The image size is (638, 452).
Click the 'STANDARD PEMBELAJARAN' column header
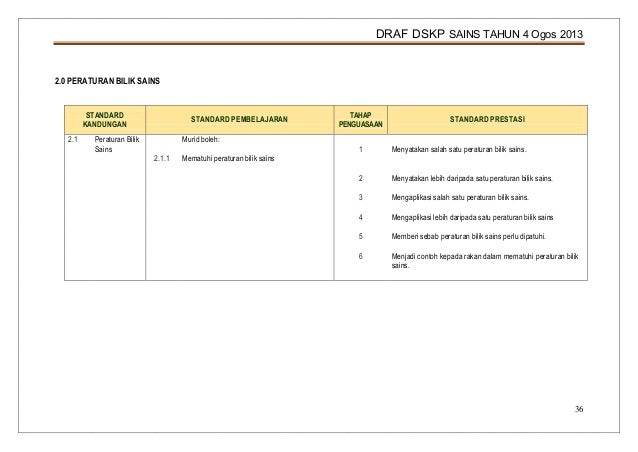pos(239,119)
